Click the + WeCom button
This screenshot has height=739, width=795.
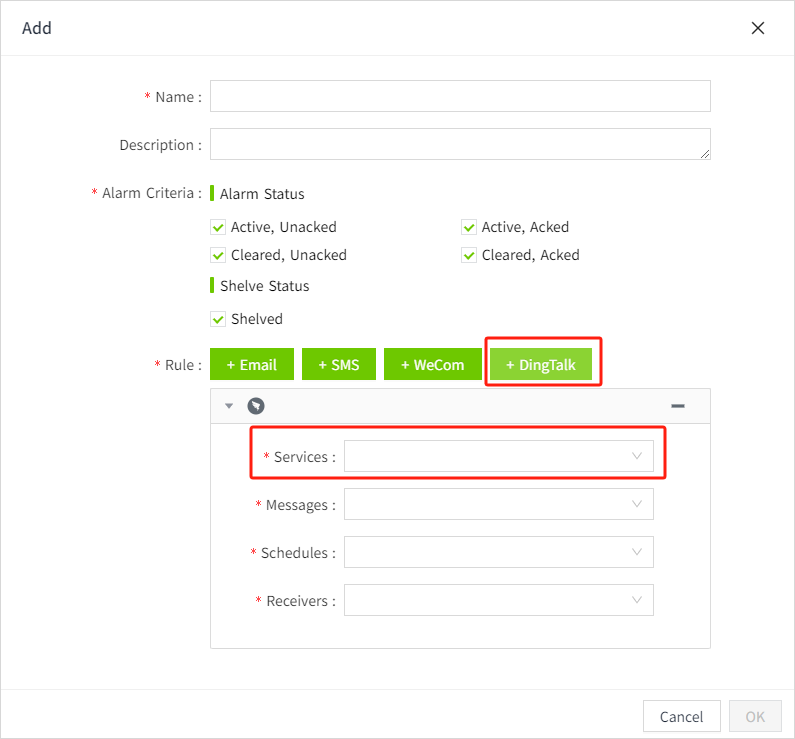click(x=432, y=365)
